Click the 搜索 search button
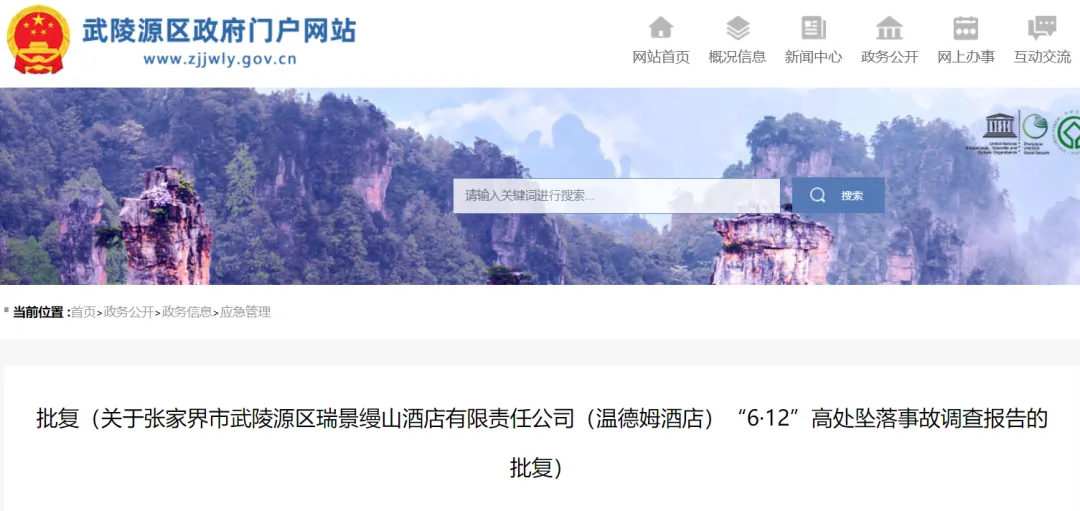 (x=838, y=196)
